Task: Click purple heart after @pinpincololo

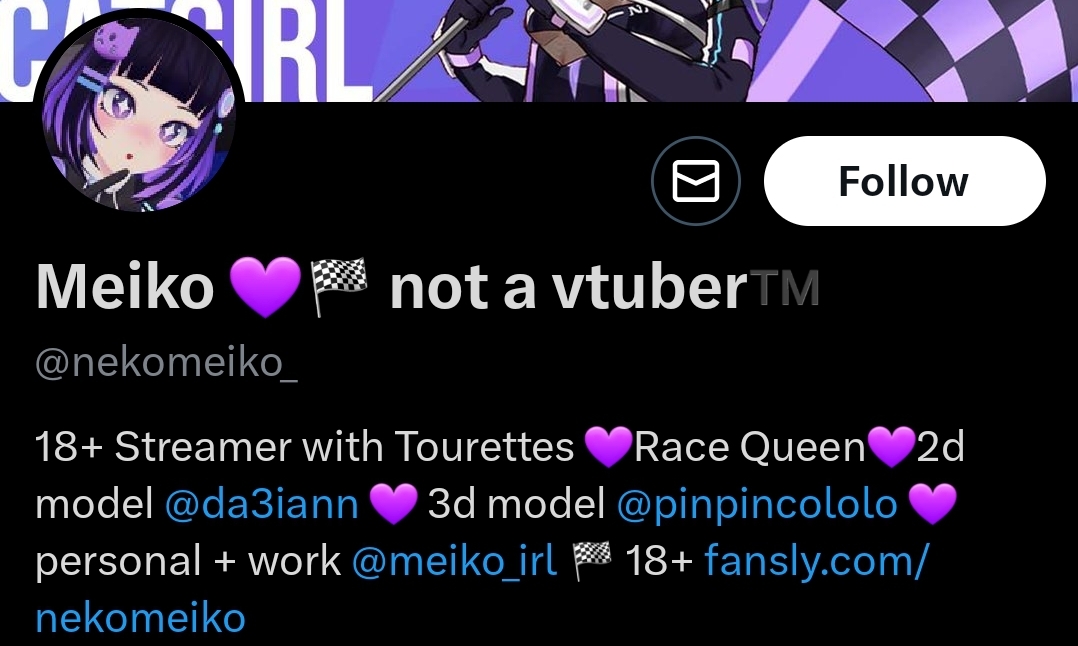Action: point(932,504)
